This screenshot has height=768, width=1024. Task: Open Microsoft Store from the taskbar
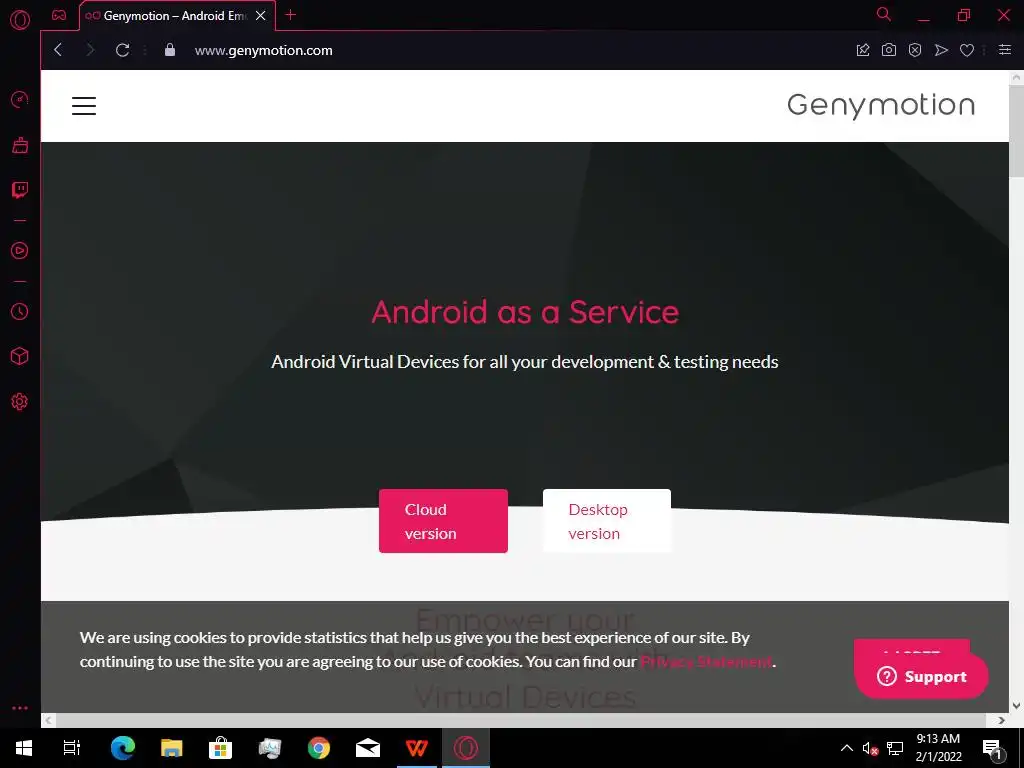[221, 748]
